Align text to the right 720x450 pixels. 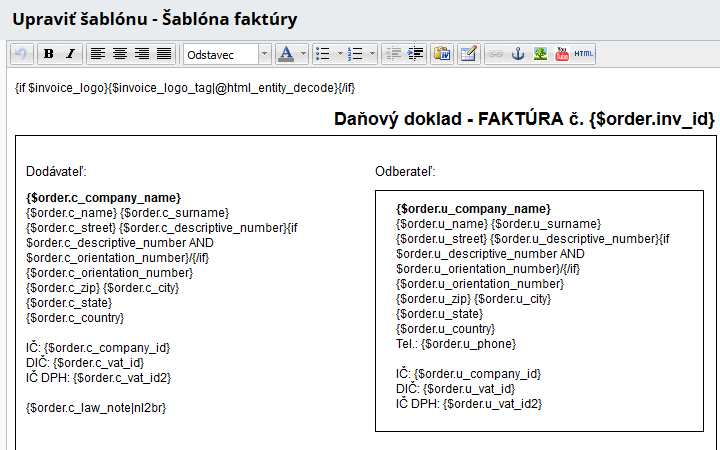pos(142,53)
